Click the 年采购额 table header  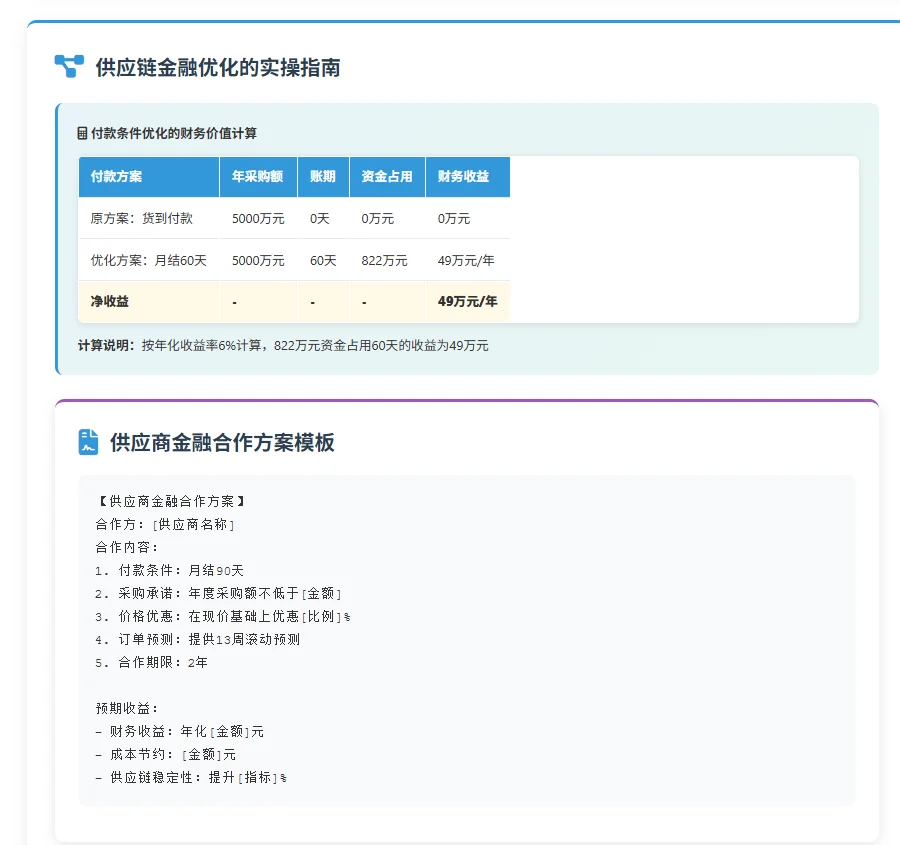(258, 177)
